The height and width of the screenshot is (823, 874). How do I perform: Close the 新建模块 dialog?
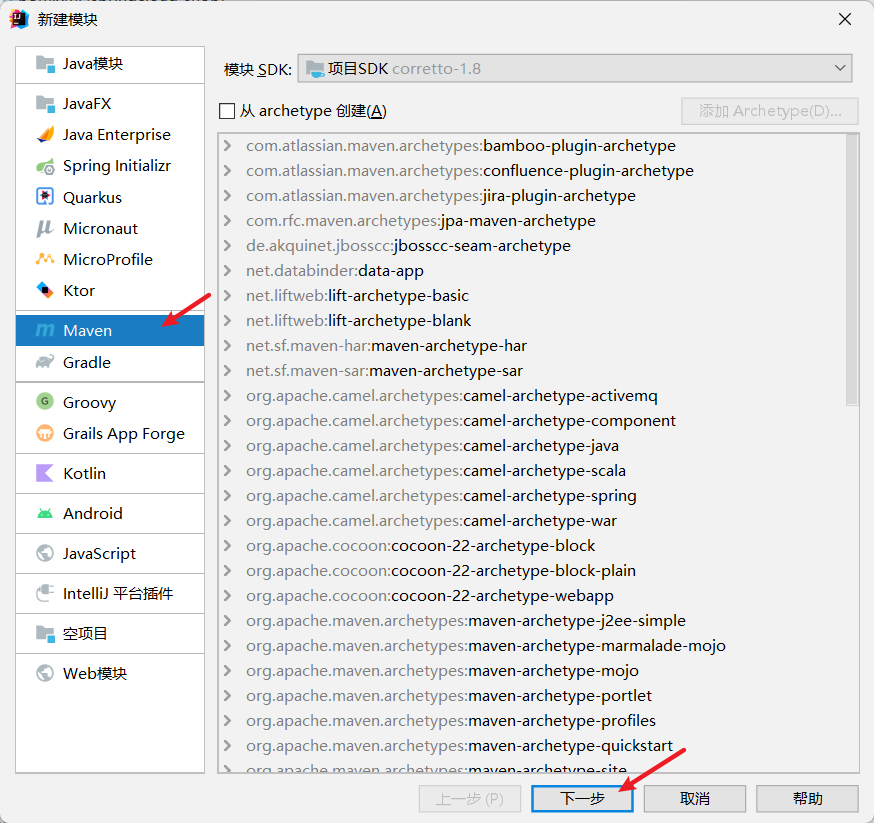844,19
